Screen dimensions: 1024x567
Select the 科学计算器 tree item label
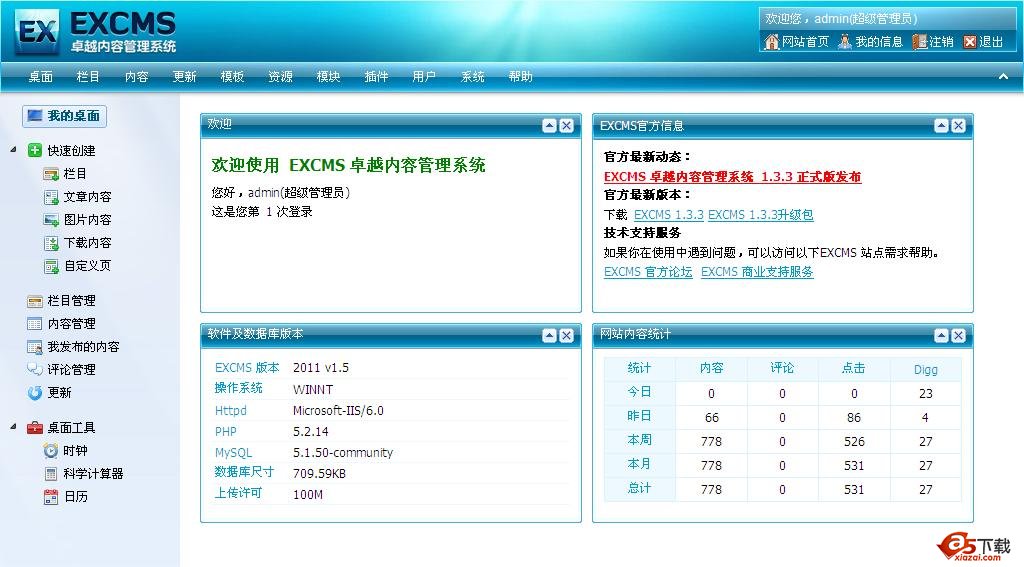click(93, 474)
